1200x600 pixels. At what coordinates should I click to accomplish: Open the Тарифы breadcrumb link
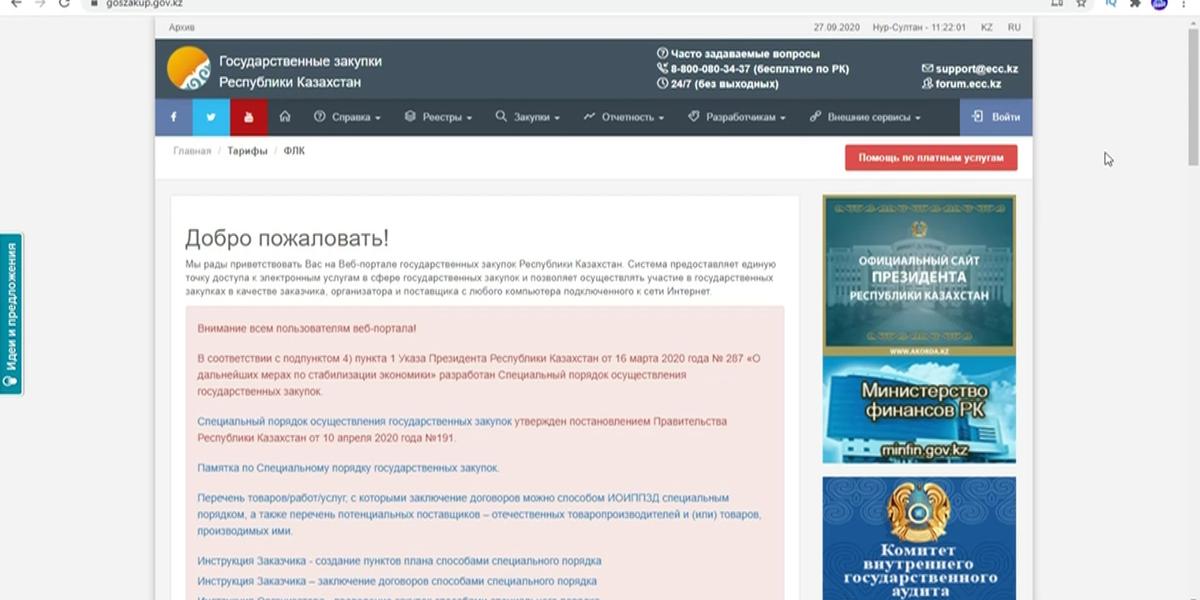(x=247, y=151)
